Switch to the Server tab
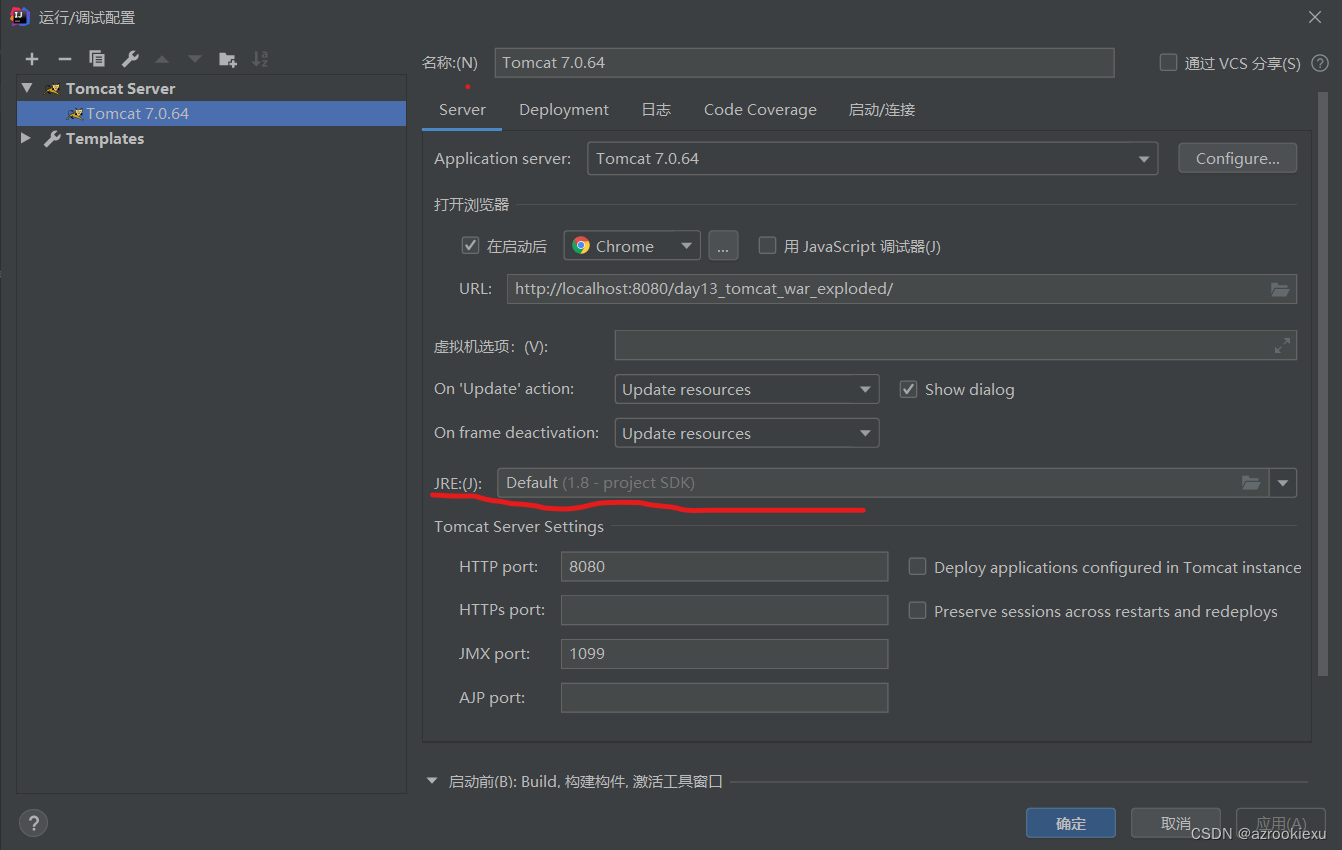This screenshot has height=850, width=1342. coord(462,110)
